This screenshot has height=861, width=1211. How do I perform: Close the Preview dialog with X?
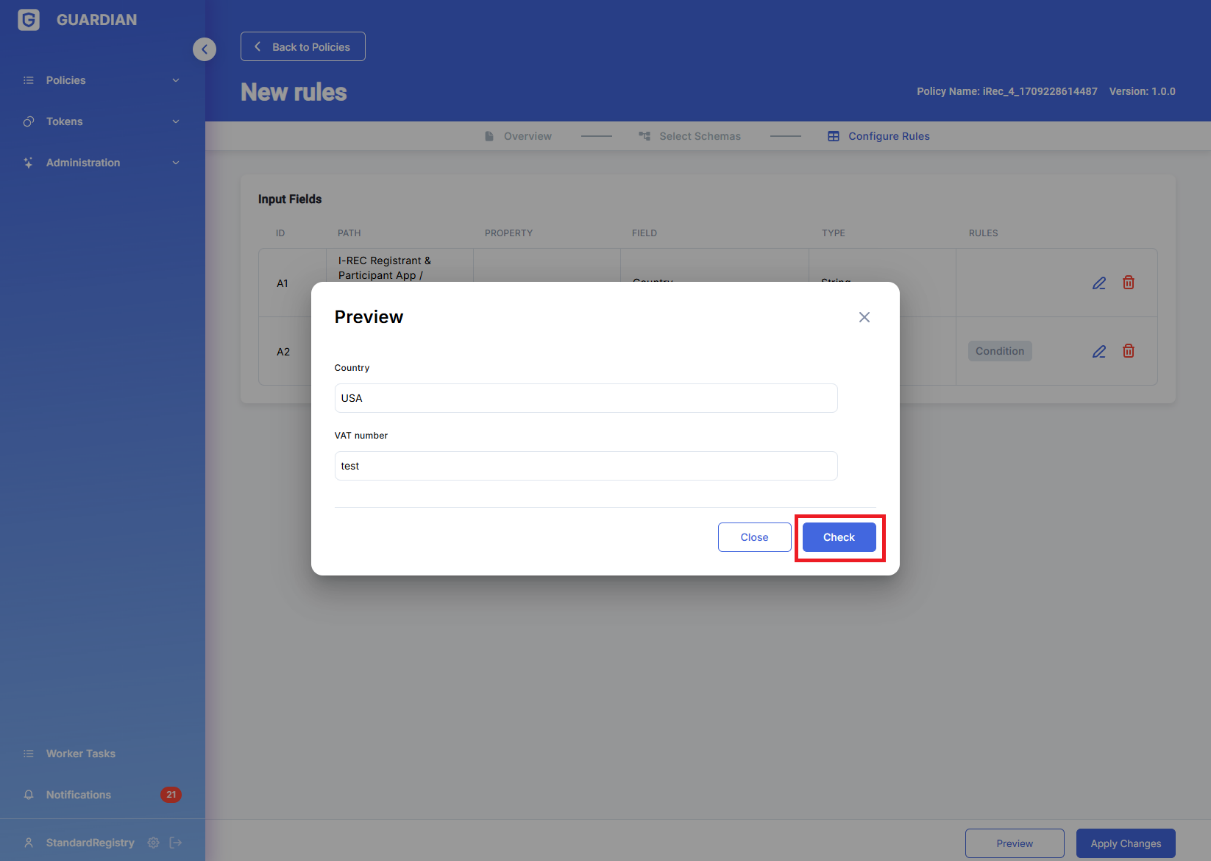tap(864, 317)
